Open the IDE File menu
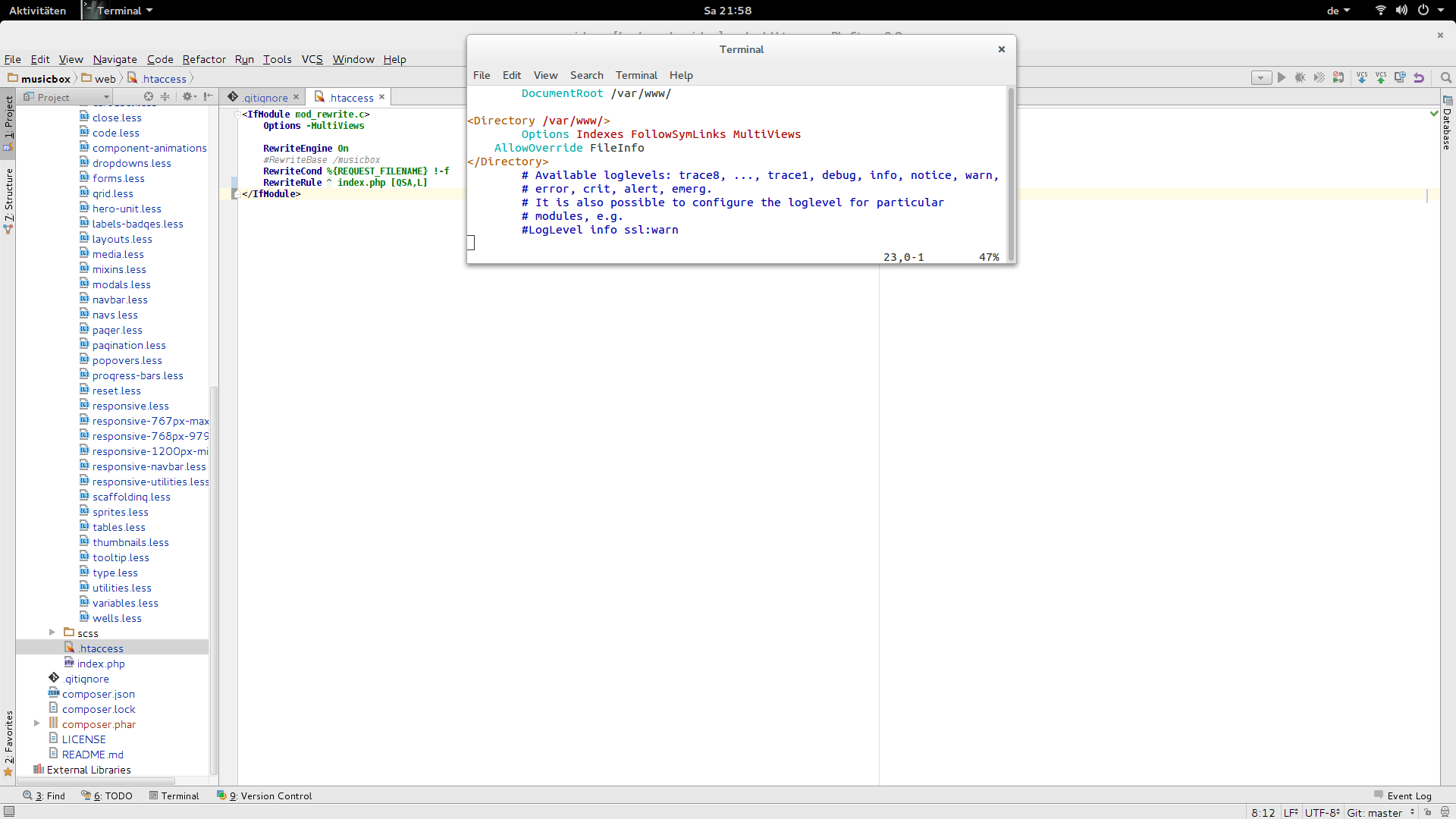Screen dimensions: 1456x819 point(13,59)
